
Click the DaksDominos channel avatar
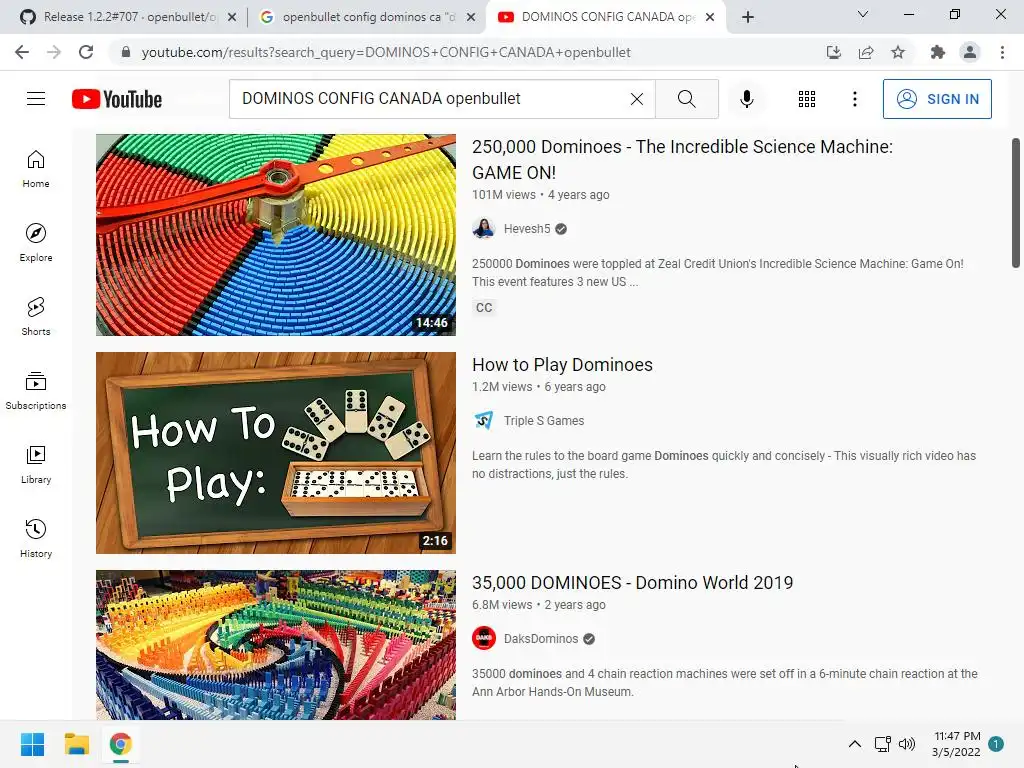pyautogui.click(x=484, y=639)
